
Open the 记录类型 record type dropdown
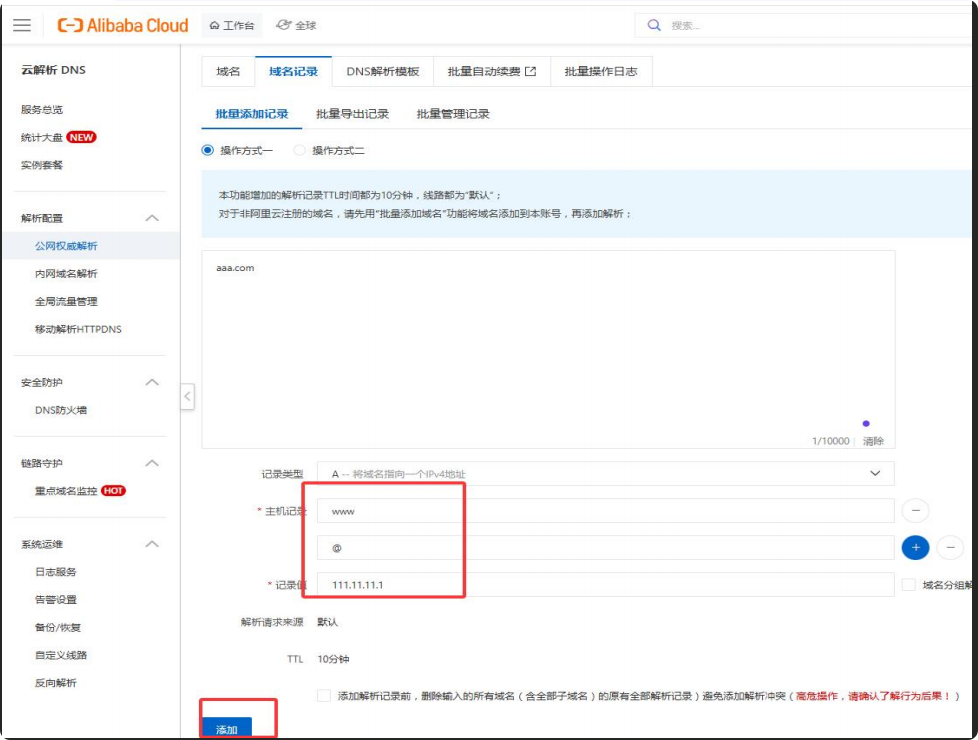coord(605,473)
